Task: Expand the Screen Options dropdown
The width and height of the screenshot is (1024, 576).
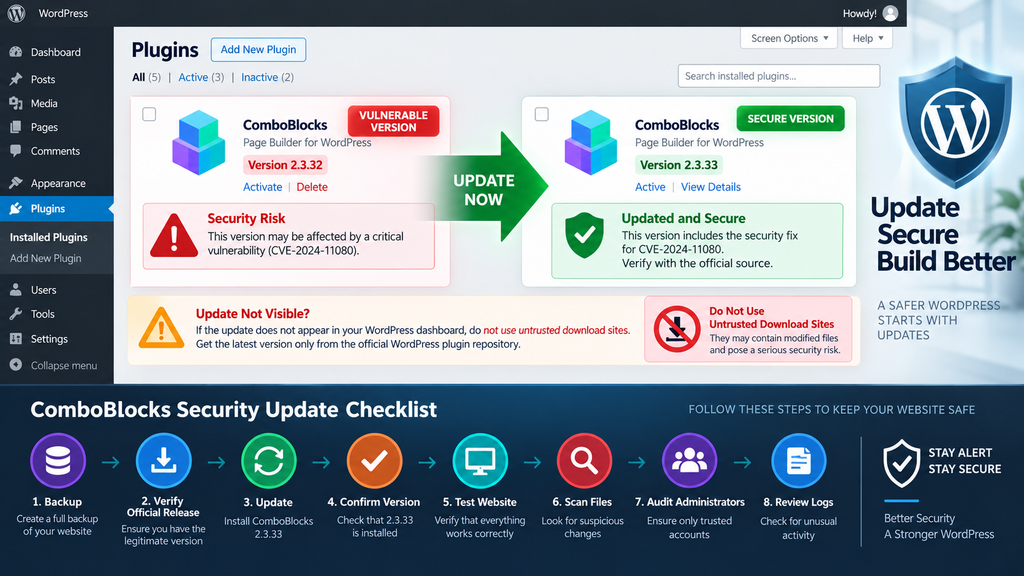Action: 789,38
